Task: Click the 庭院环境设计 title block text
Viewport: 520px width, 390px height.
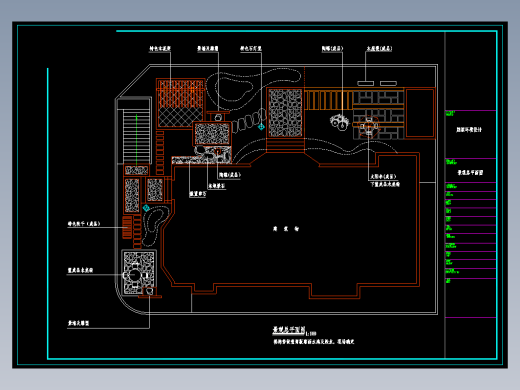Action: (469, 129)
